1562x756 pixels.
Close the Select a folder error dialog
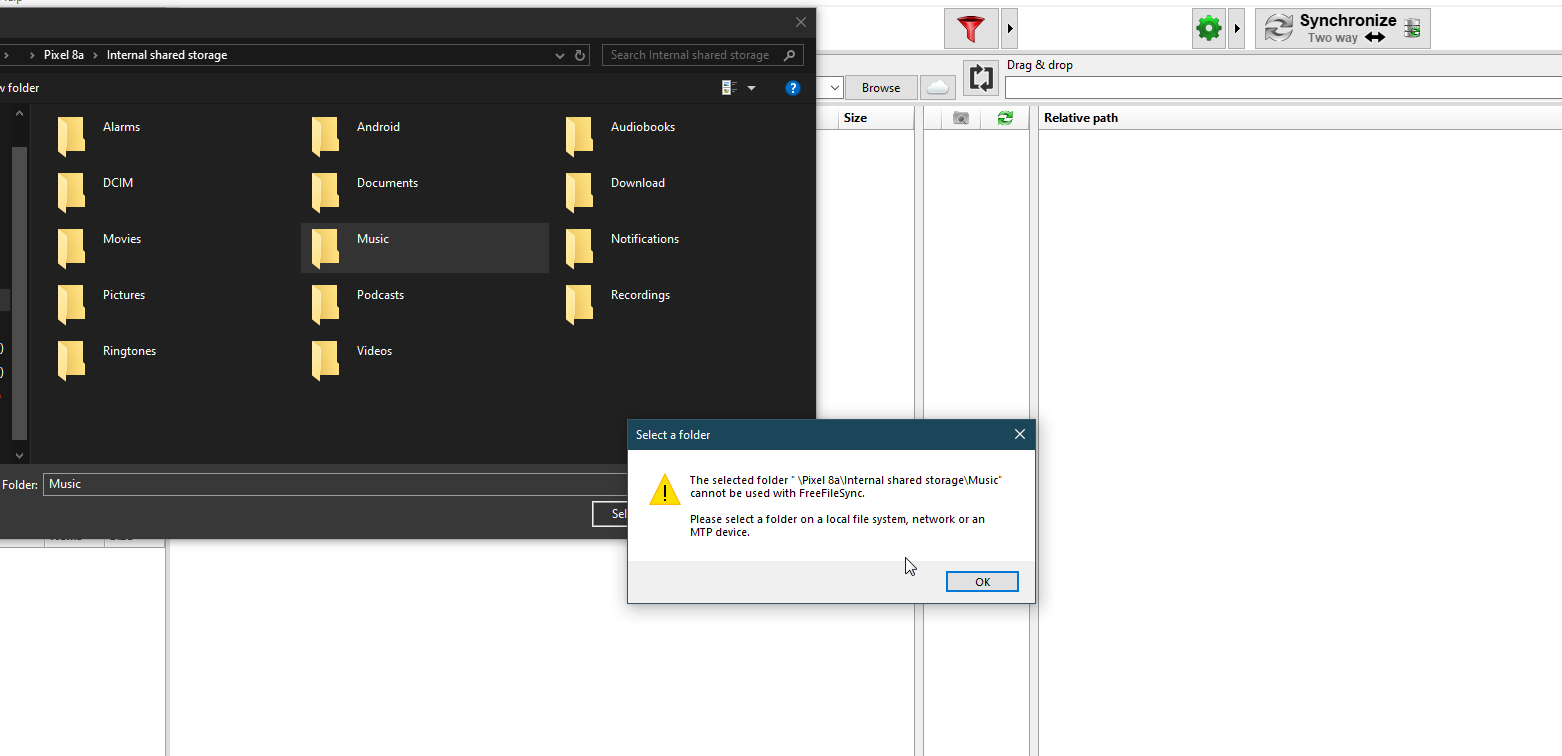click(x=1019, y=434)
